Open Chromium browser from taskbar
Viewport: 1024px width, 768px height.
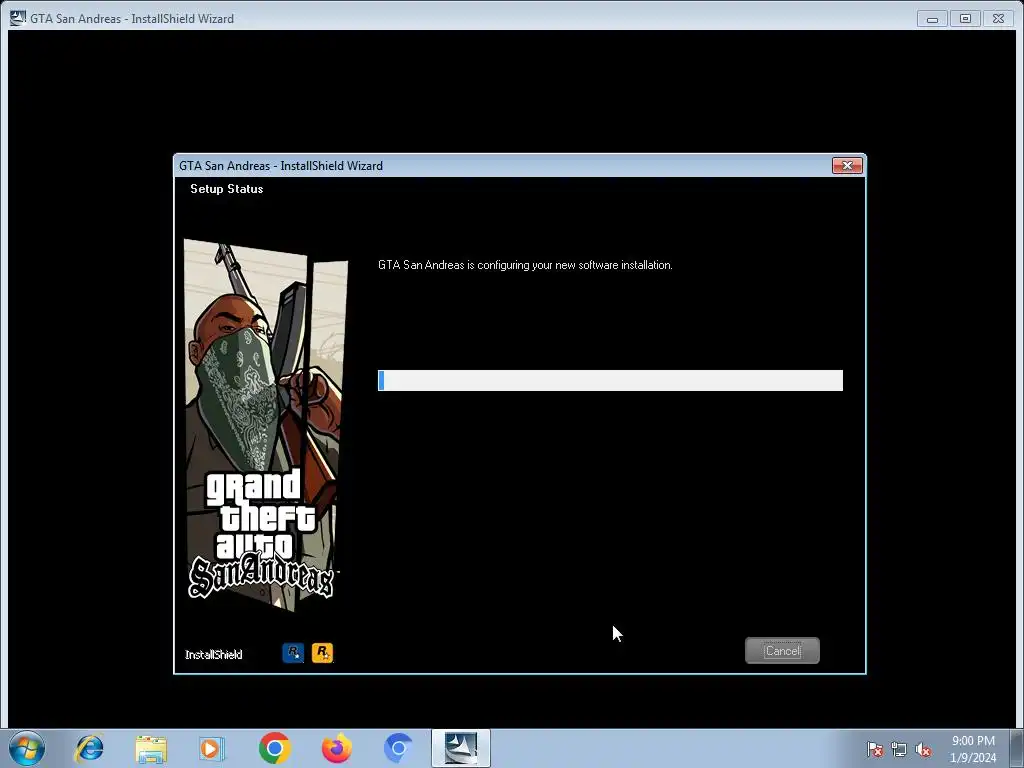(398, 748)
